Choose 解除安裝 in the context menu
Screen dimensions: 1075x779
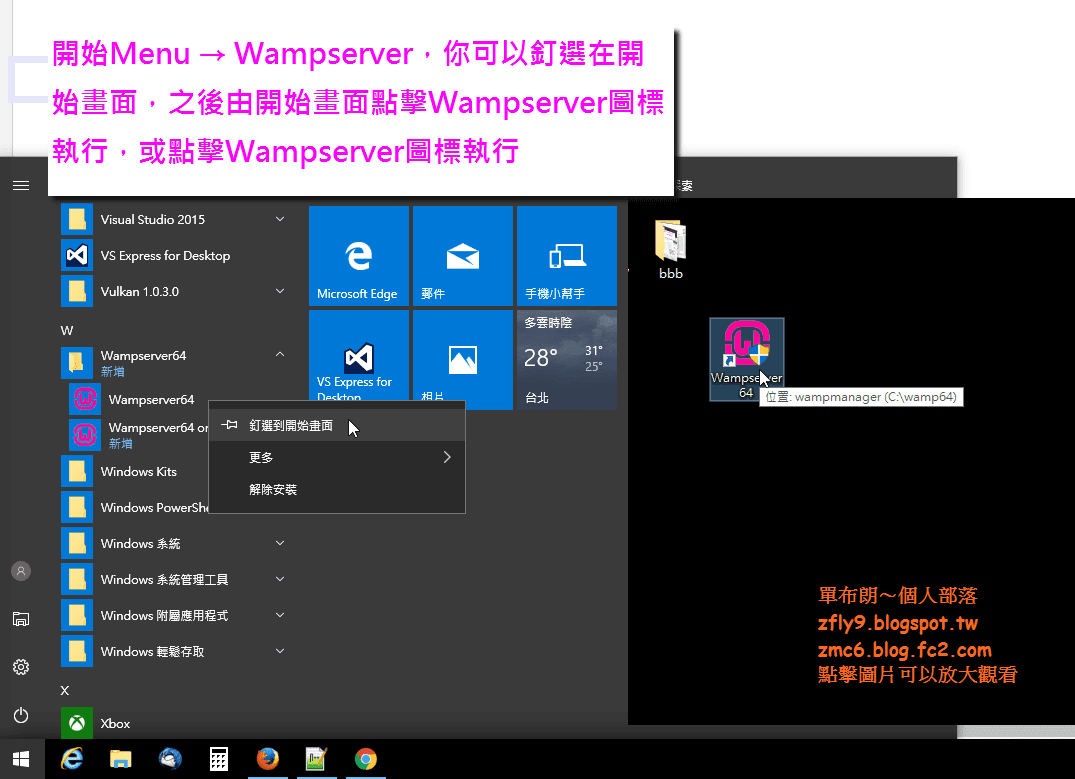coord(337,490)
